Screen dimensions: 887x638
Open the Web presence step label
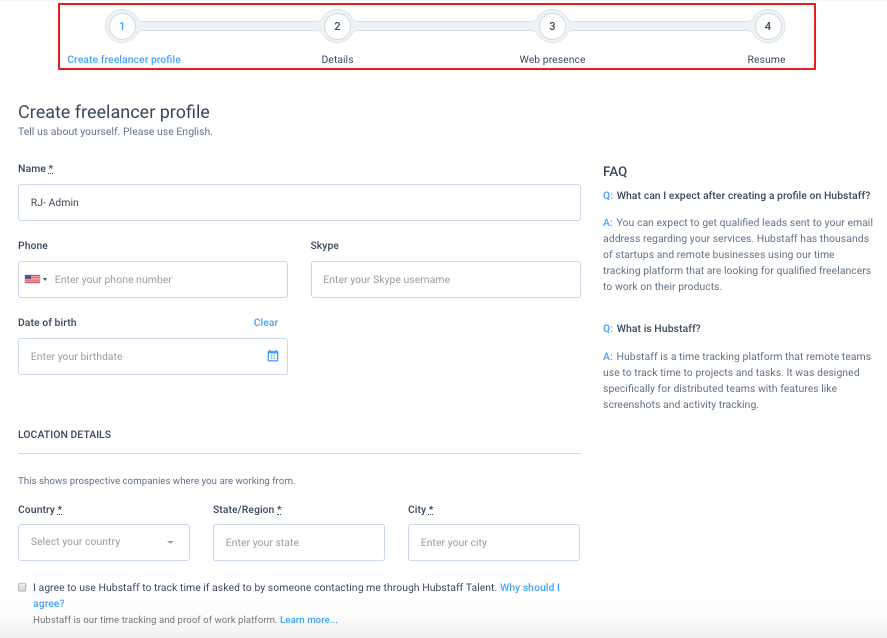click(552, 59)
